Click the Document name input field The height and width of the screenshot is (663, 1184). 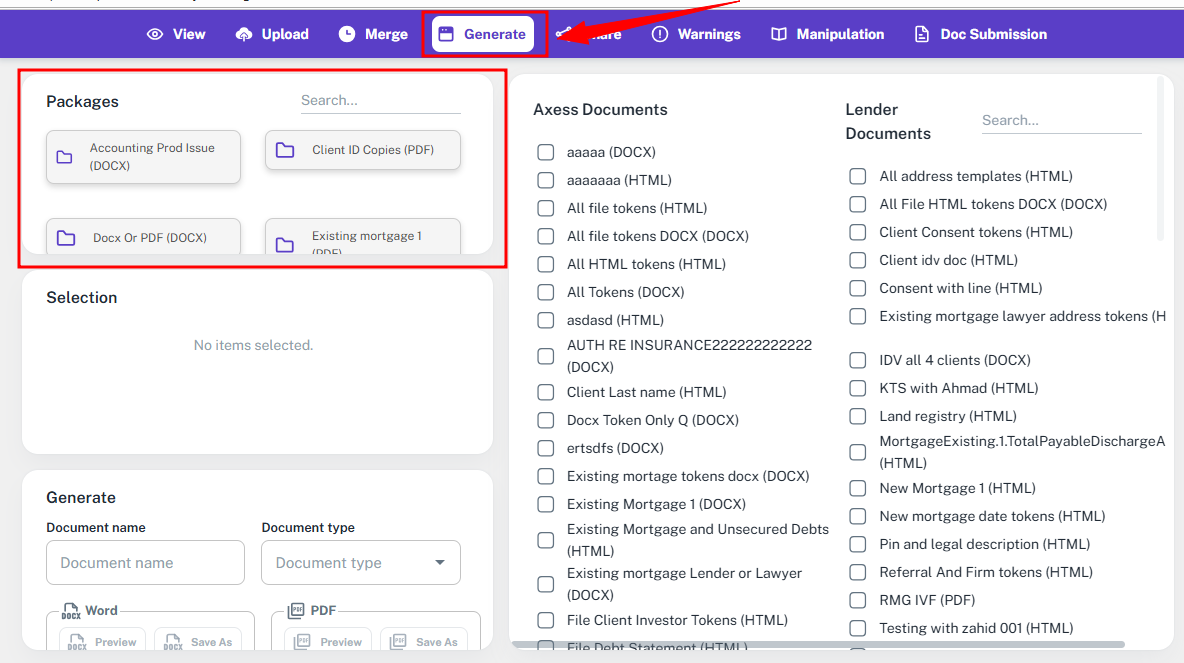tap(145, 563)
